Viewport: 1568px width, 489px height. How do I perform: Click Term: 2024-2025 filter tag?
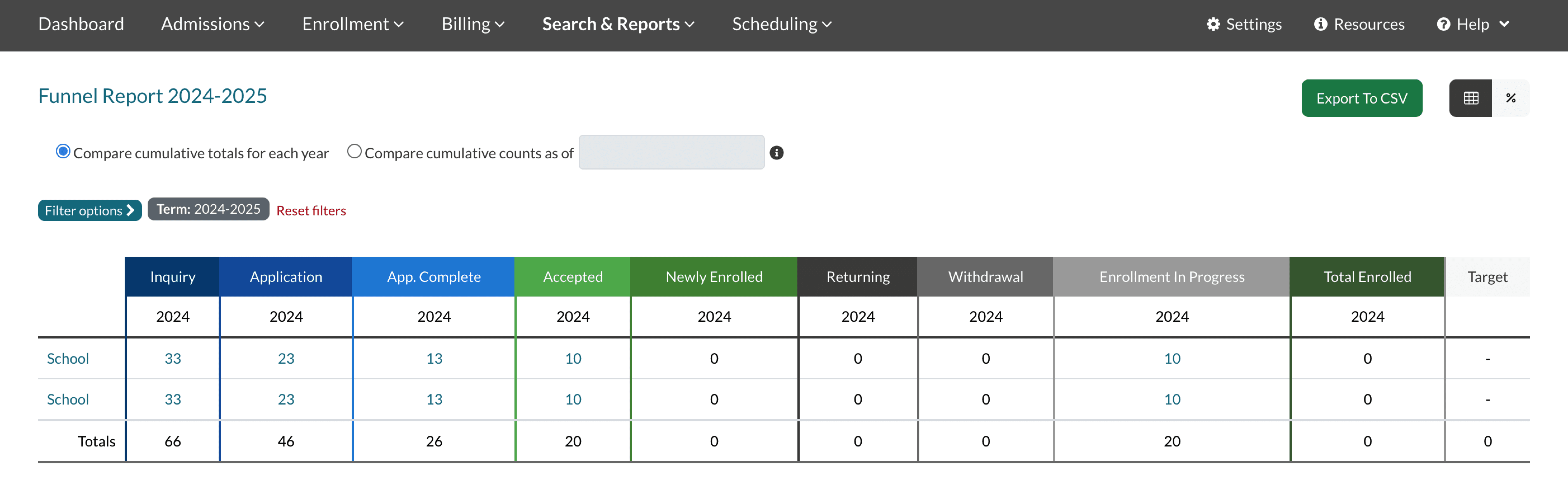[208, 210]
